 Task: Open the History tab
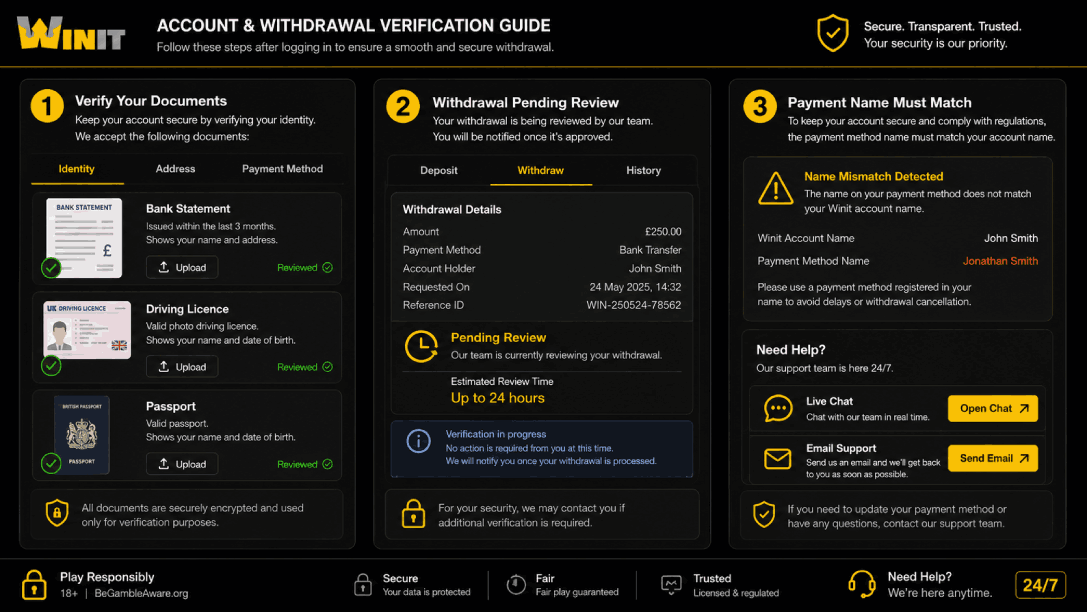[x=643, y=171]
